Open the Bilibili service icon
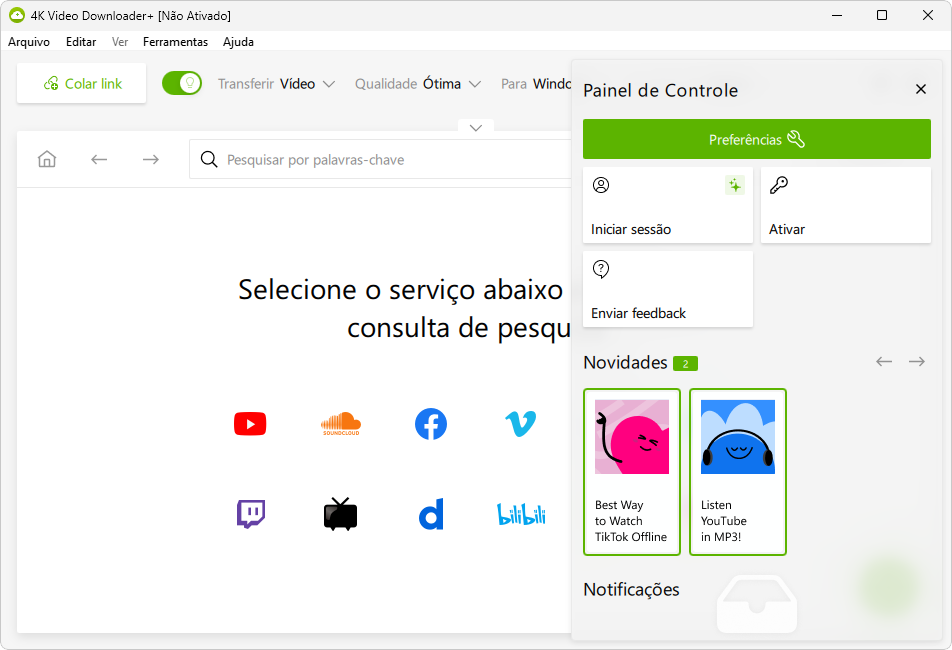This screenshot has width=952, height=650. pos(521,514)
